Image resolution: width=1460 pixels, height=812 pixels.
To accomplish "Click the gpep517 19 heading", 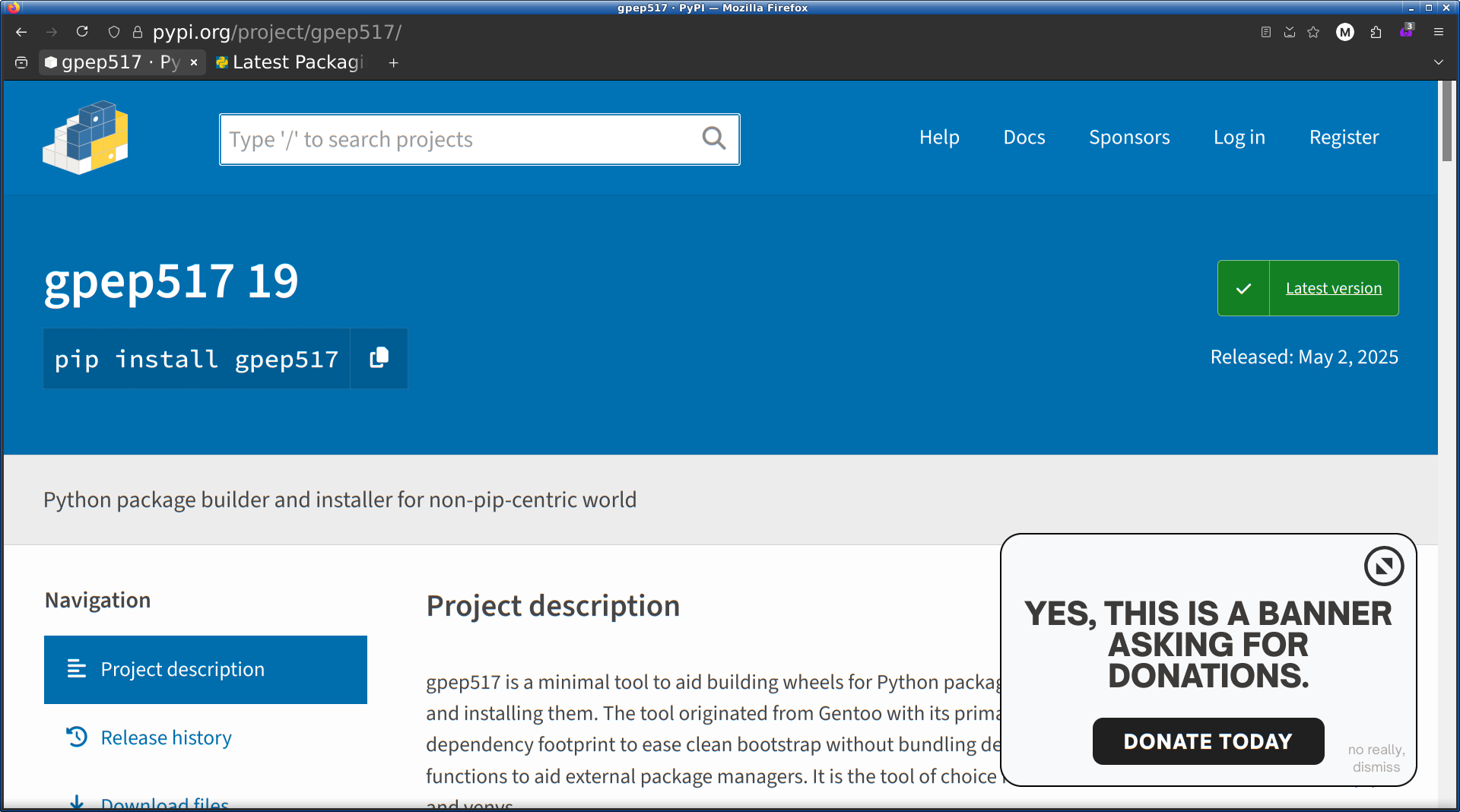I will click(x=171, y=281).
